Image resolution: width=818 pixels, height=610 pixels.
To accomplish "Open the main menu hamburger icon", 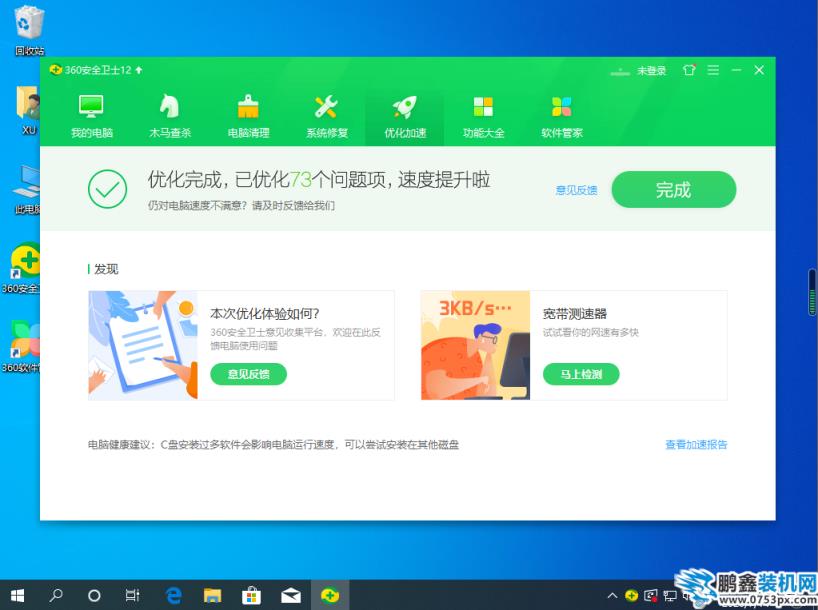I will point(713,70).
